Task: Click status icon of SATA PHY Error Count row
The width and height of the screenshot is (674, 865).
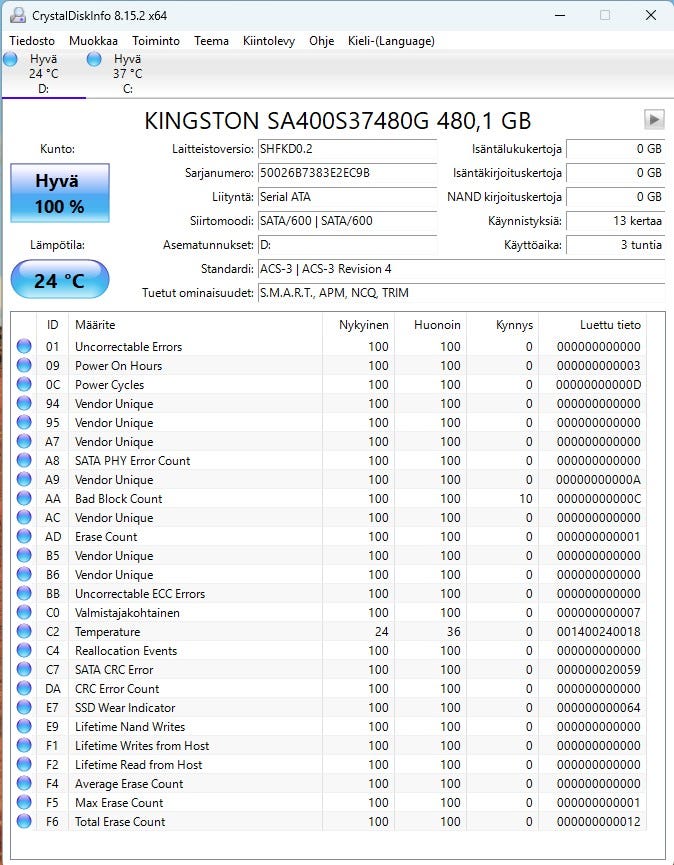Action: click(24, 460)
